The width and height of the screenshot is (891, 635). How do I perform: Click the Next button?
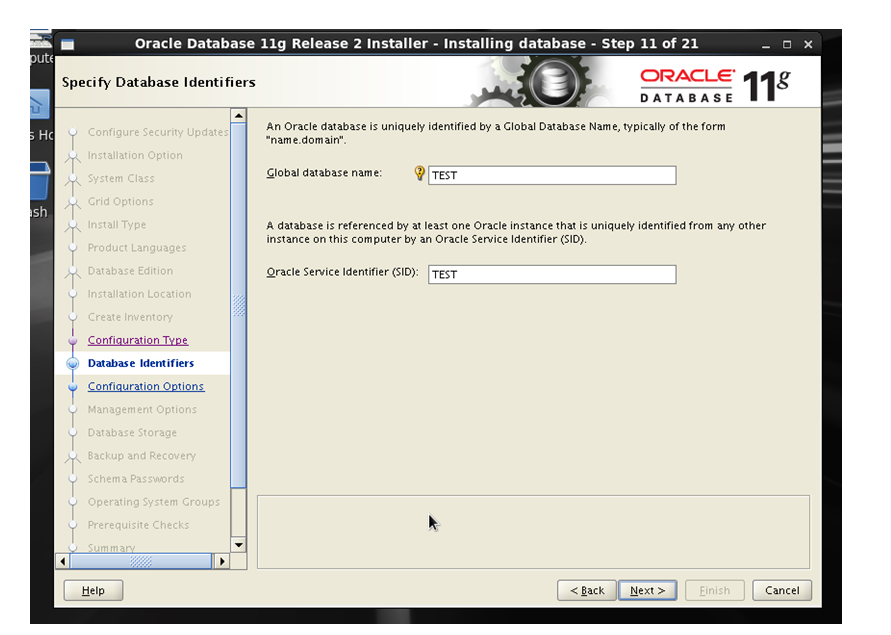(x=647, y=590)
